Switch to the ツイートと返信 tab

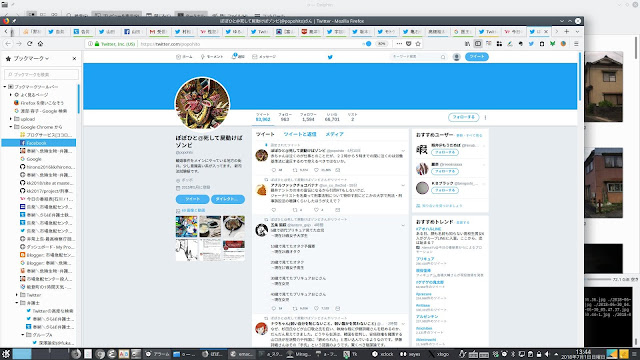[x=300, y=134]
